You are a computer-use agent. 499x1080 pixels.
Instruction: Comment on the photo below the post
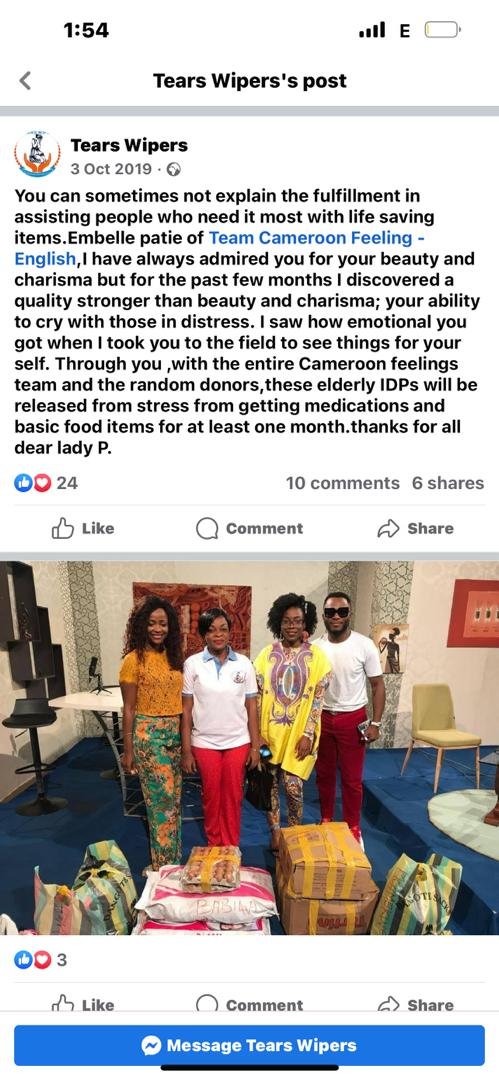250,1004
